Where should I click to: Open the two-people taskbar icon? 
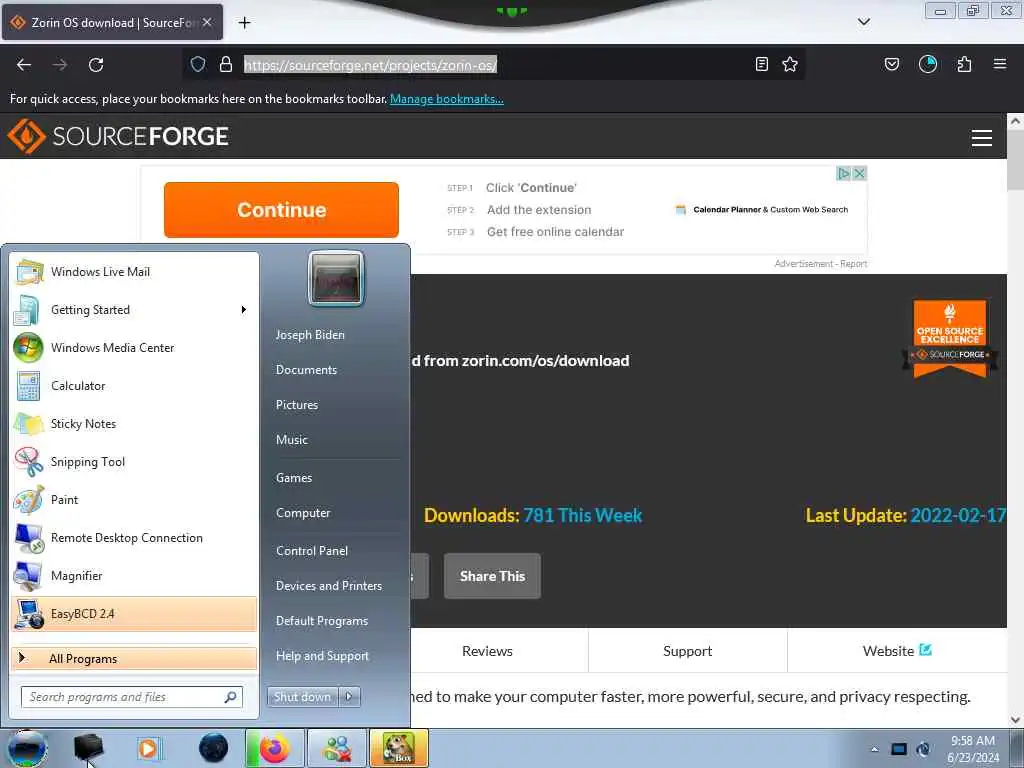[x=338, y=748]
